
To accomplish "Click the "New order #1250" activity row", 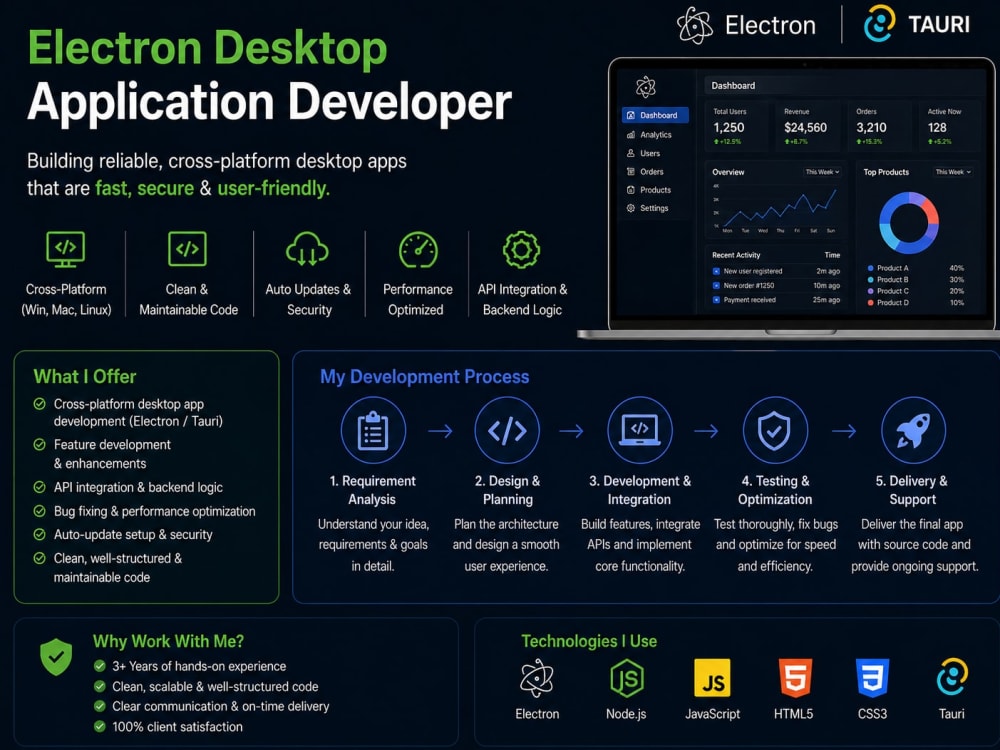I will [x=776, y=286].
